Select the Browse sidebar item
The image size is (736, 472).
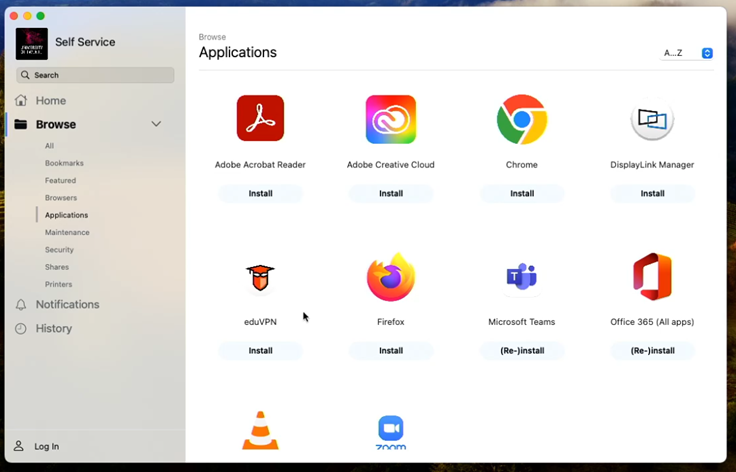coord(56,124)
